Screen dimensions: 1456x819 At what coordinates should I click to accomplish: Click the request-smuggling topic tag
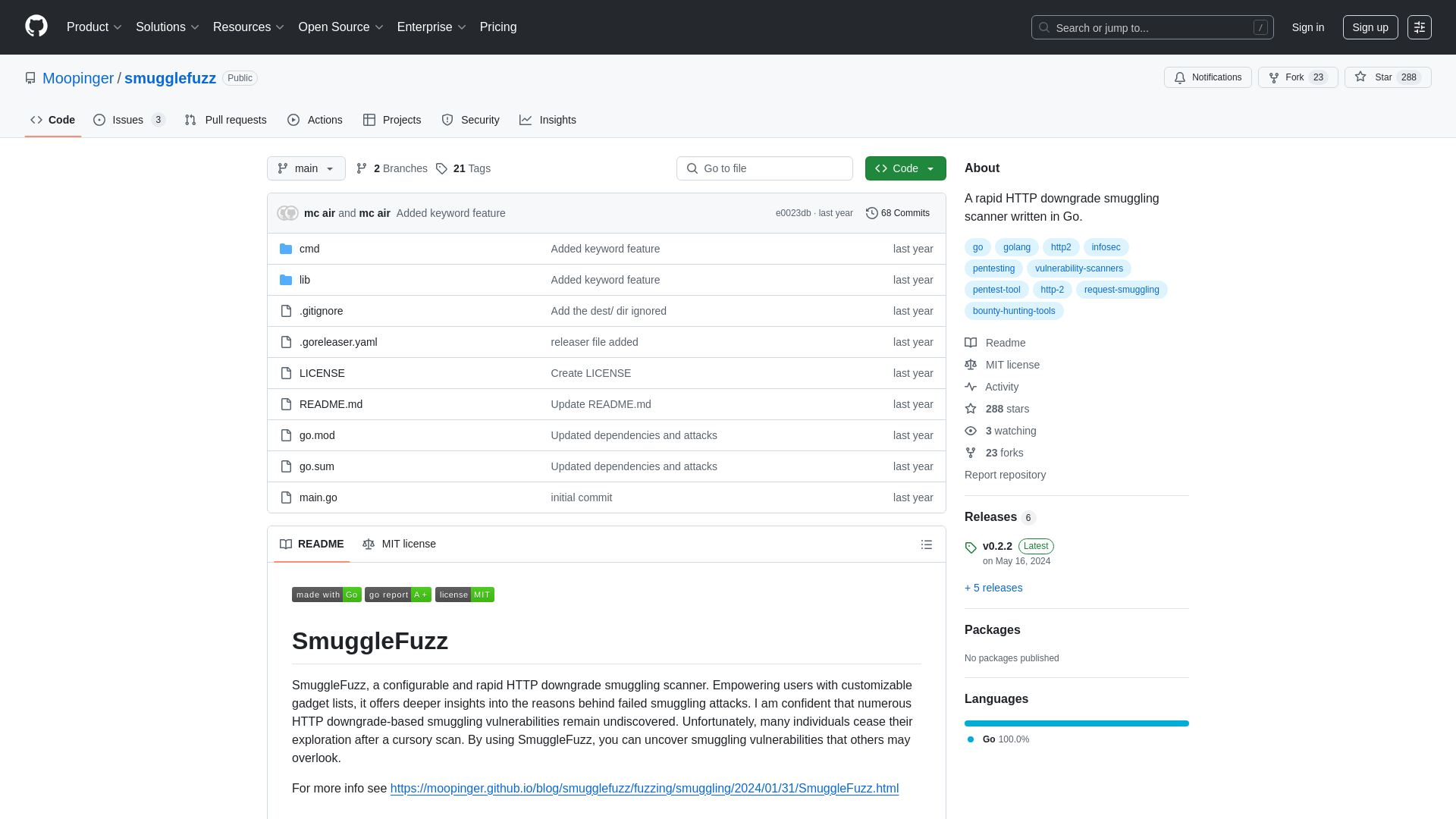tap(1122, 290)
